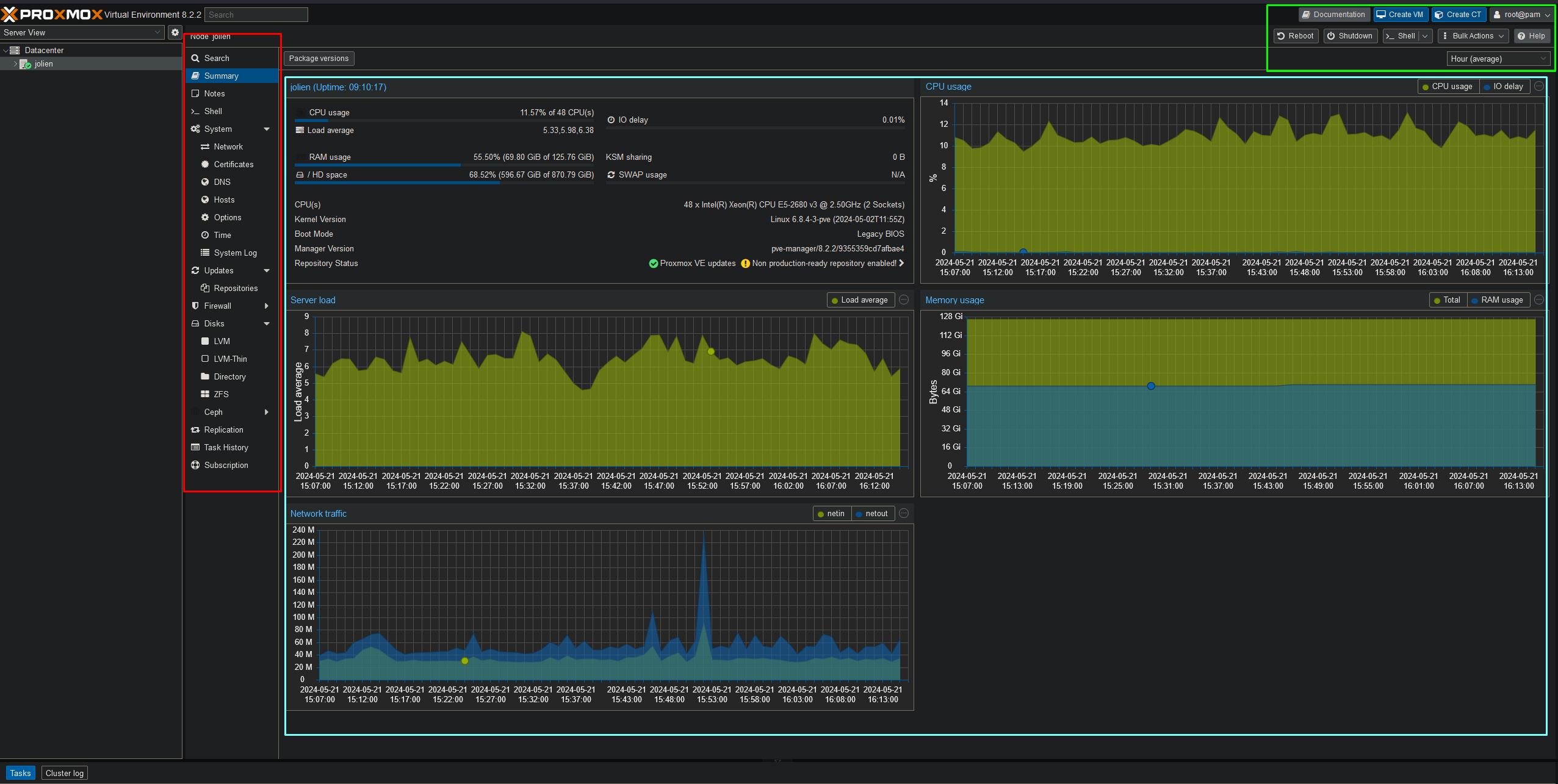Open the Shell button dropdown arrow
Screen dimensions: 1558x784
(1425, 36)
